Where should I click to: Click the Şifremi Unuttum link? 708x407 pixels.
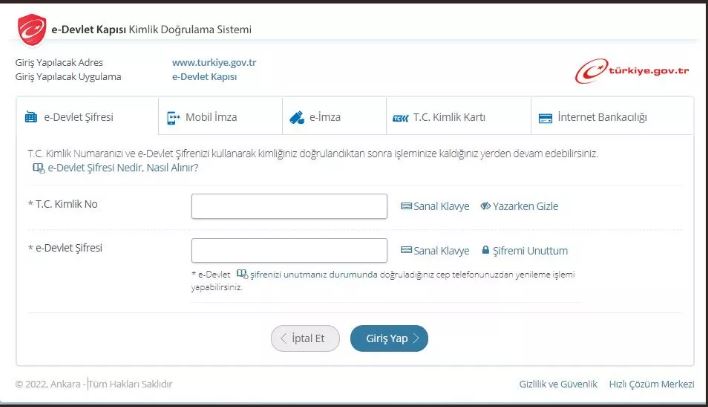click(530, 251)
